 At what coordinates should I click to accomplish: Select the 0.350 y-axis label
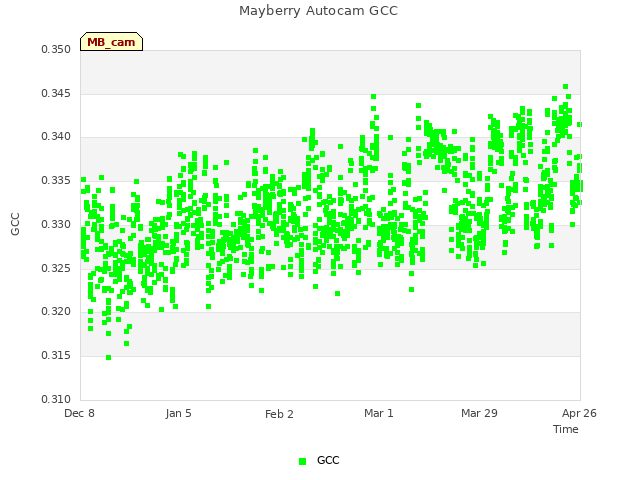pos(56,49)
